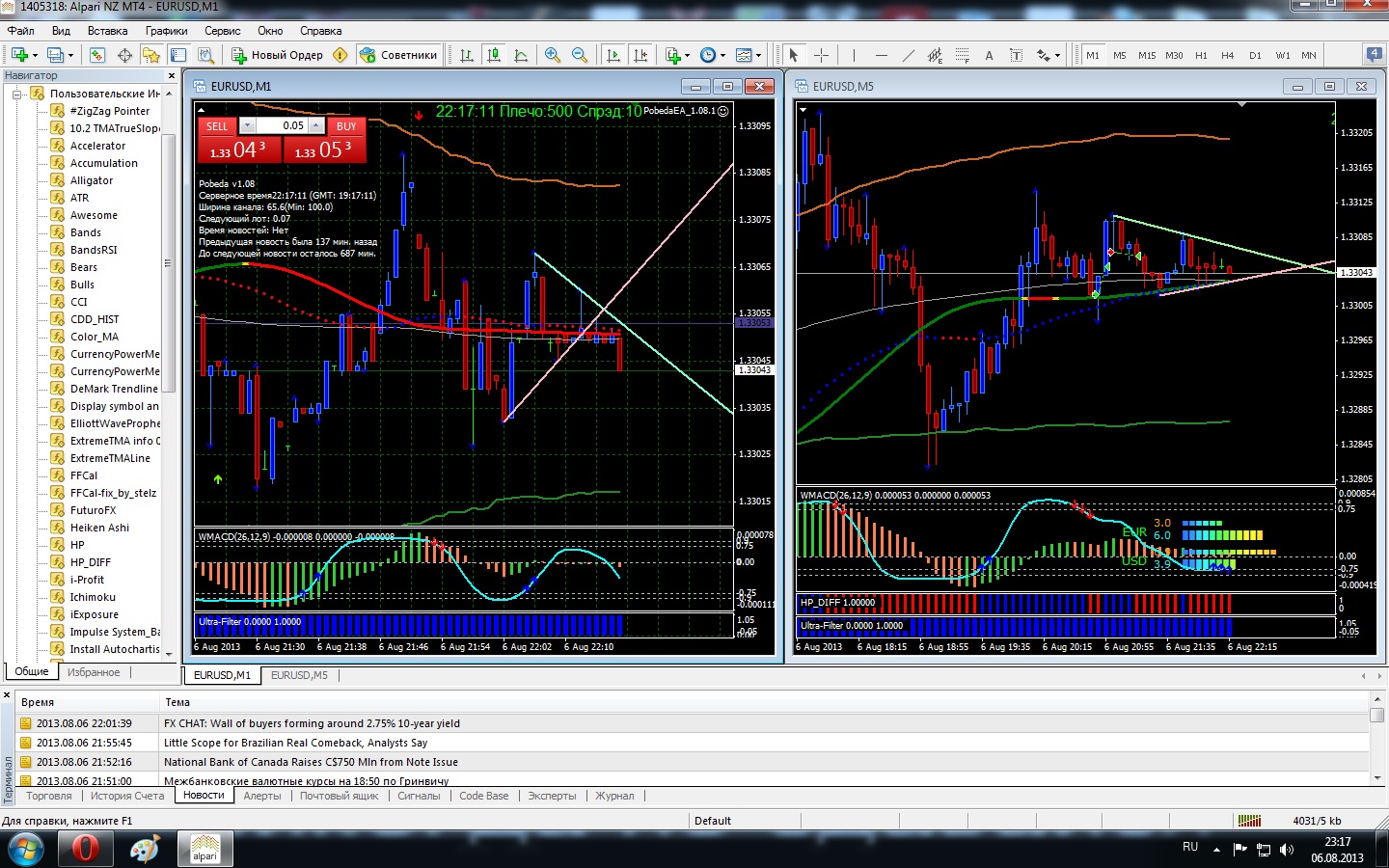Toggle the Terminal panel icon in toolbar

[x=178, y=55]
